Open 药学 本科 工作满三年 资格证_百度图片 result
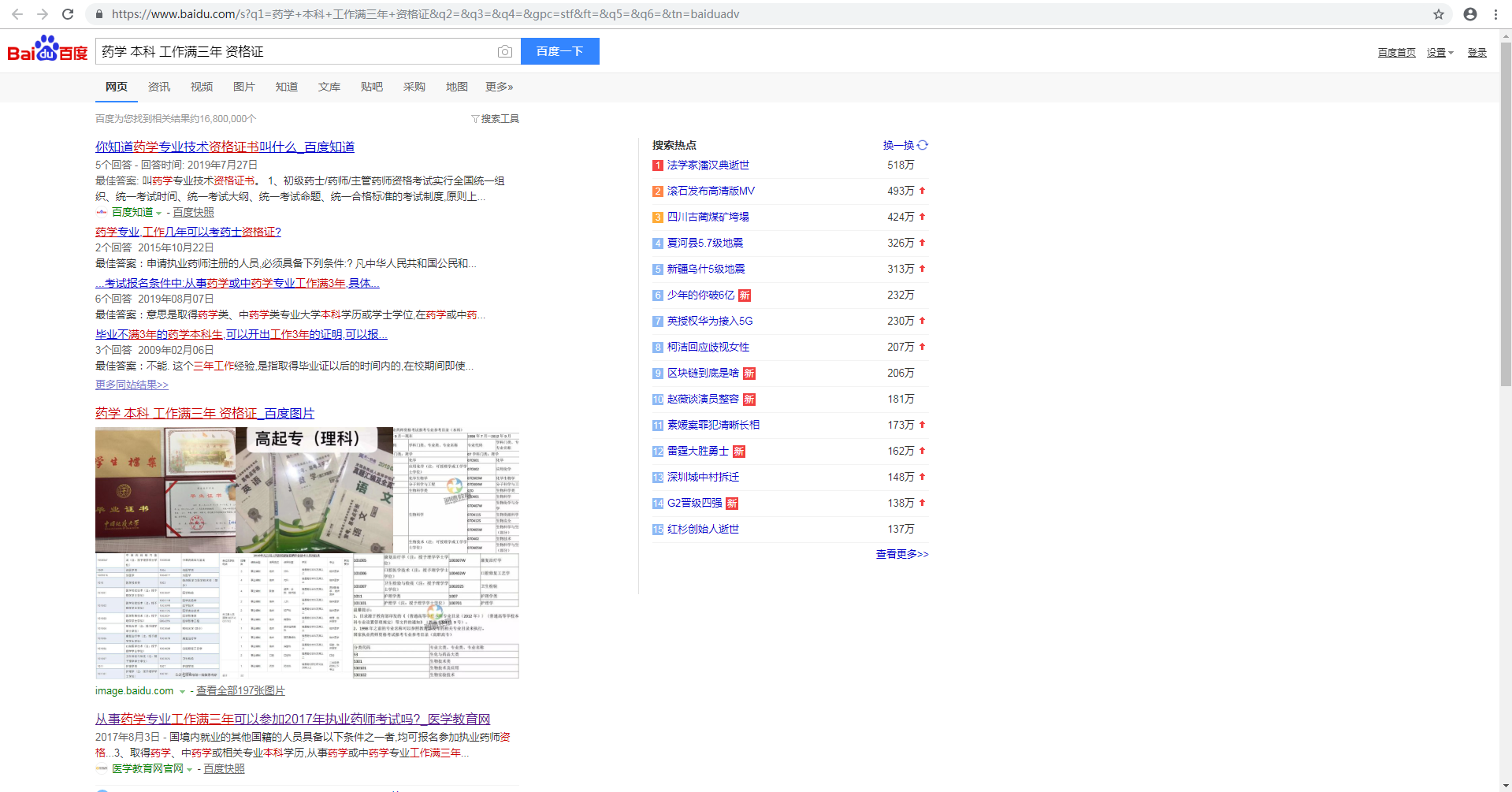Viewport: 1512px width, 792px height. click(x=205, y=413)
